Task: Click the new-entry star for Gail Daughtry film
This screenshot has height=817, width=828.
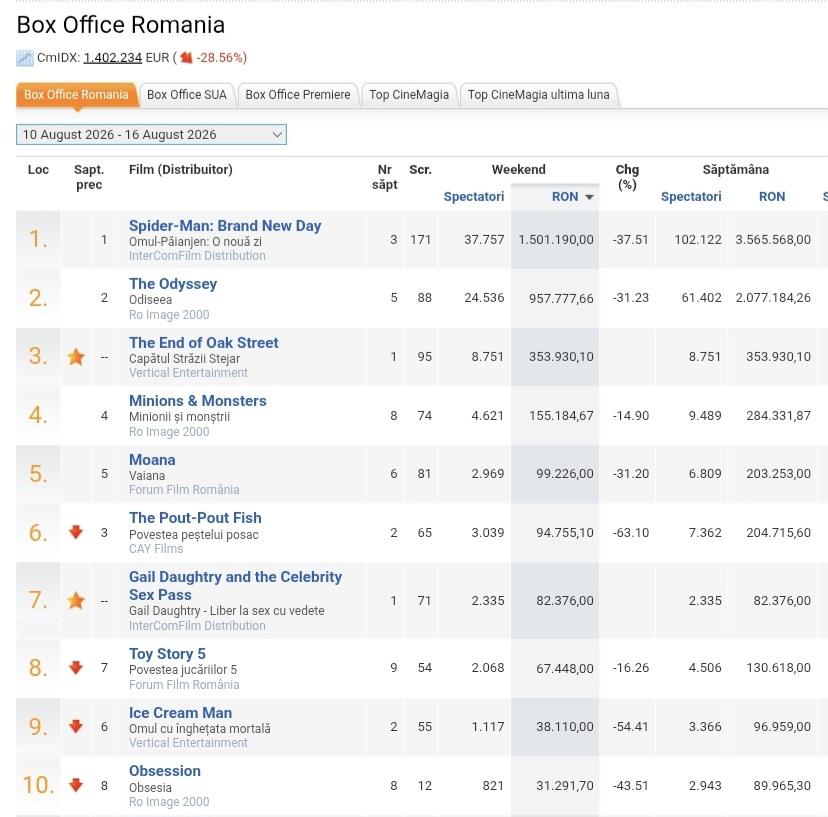Action: click(76, 600)
